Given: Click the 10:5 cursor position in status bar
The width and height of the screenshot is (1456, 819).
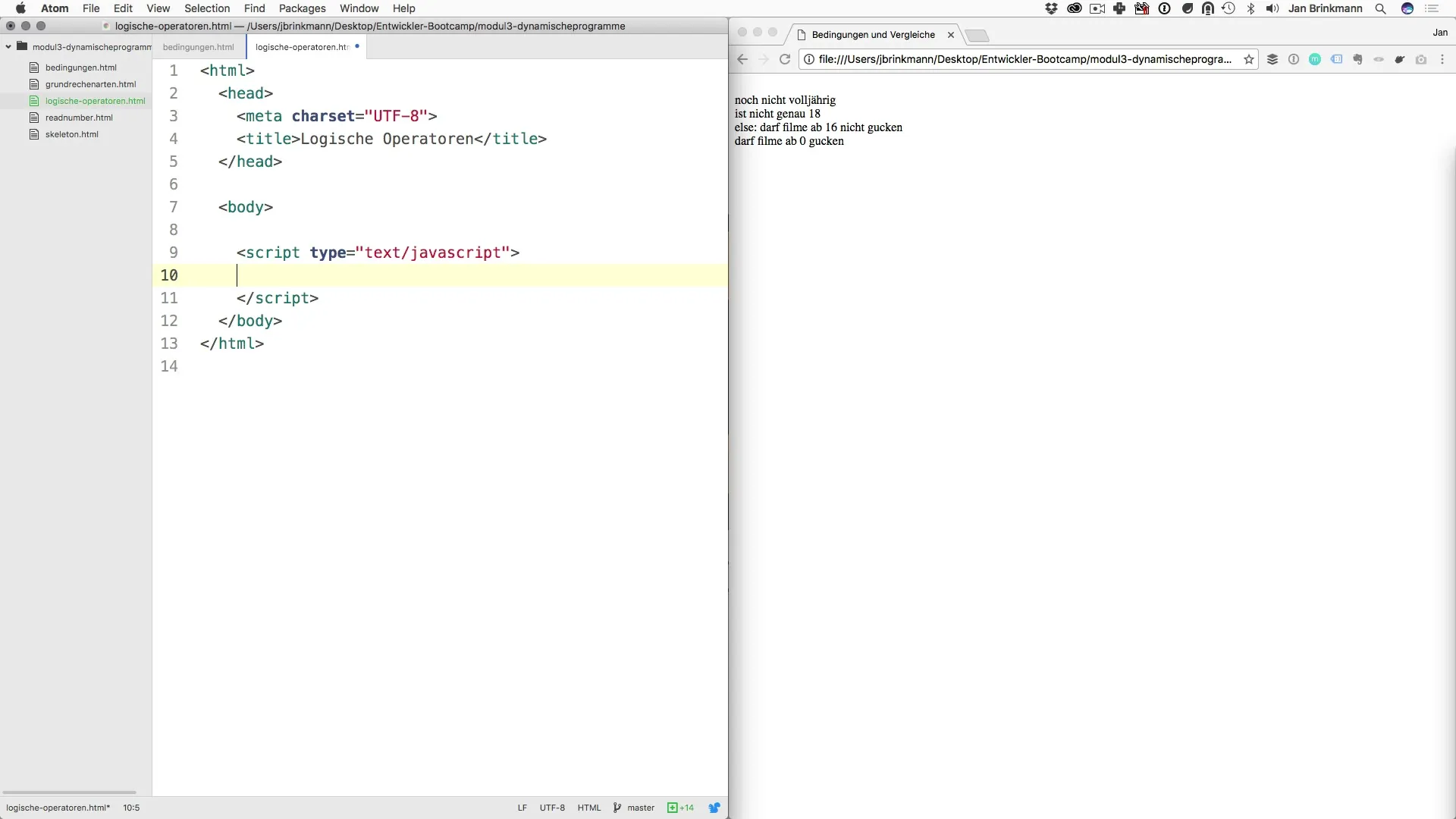Looking at the screenshot, I should 131,808.
